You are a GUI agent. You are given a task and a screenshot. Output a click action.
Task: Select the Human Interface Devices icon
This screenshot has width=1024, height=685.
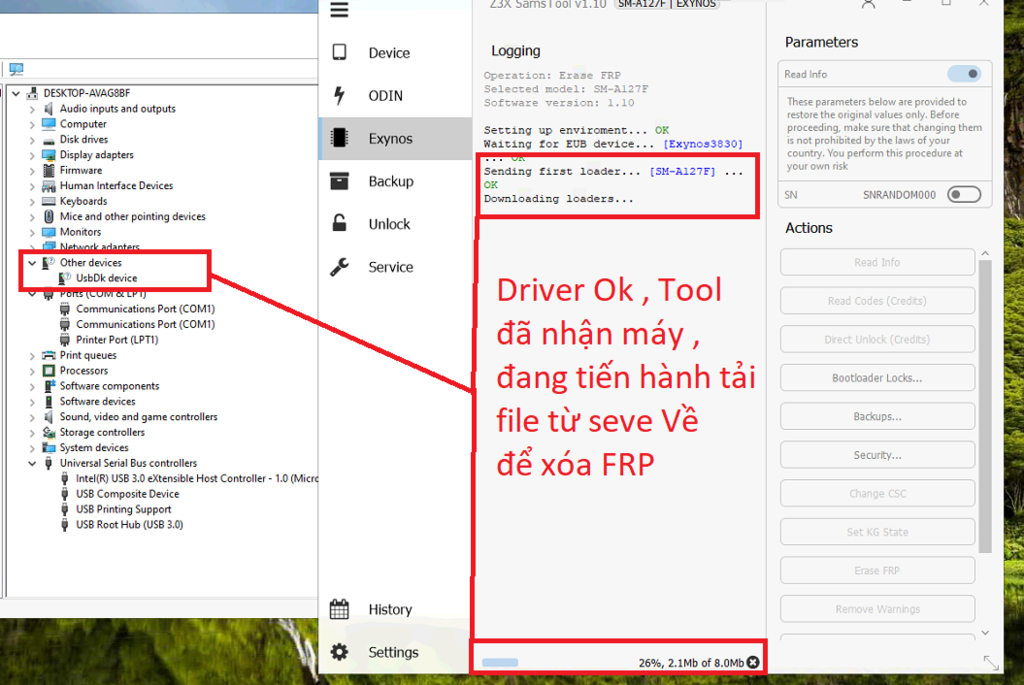click(x=48, y=185)
